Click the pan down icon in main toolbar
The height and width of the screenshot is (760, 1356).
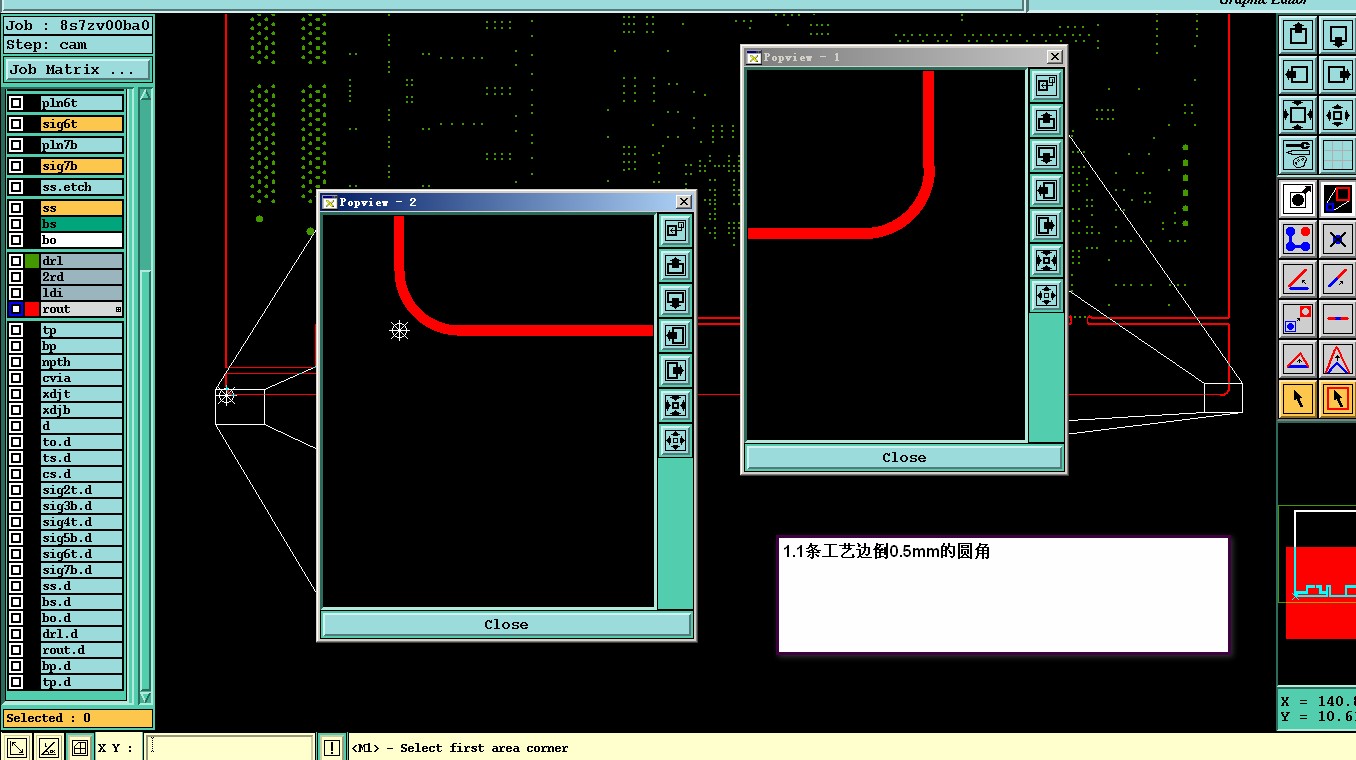tap(1338, 35)
